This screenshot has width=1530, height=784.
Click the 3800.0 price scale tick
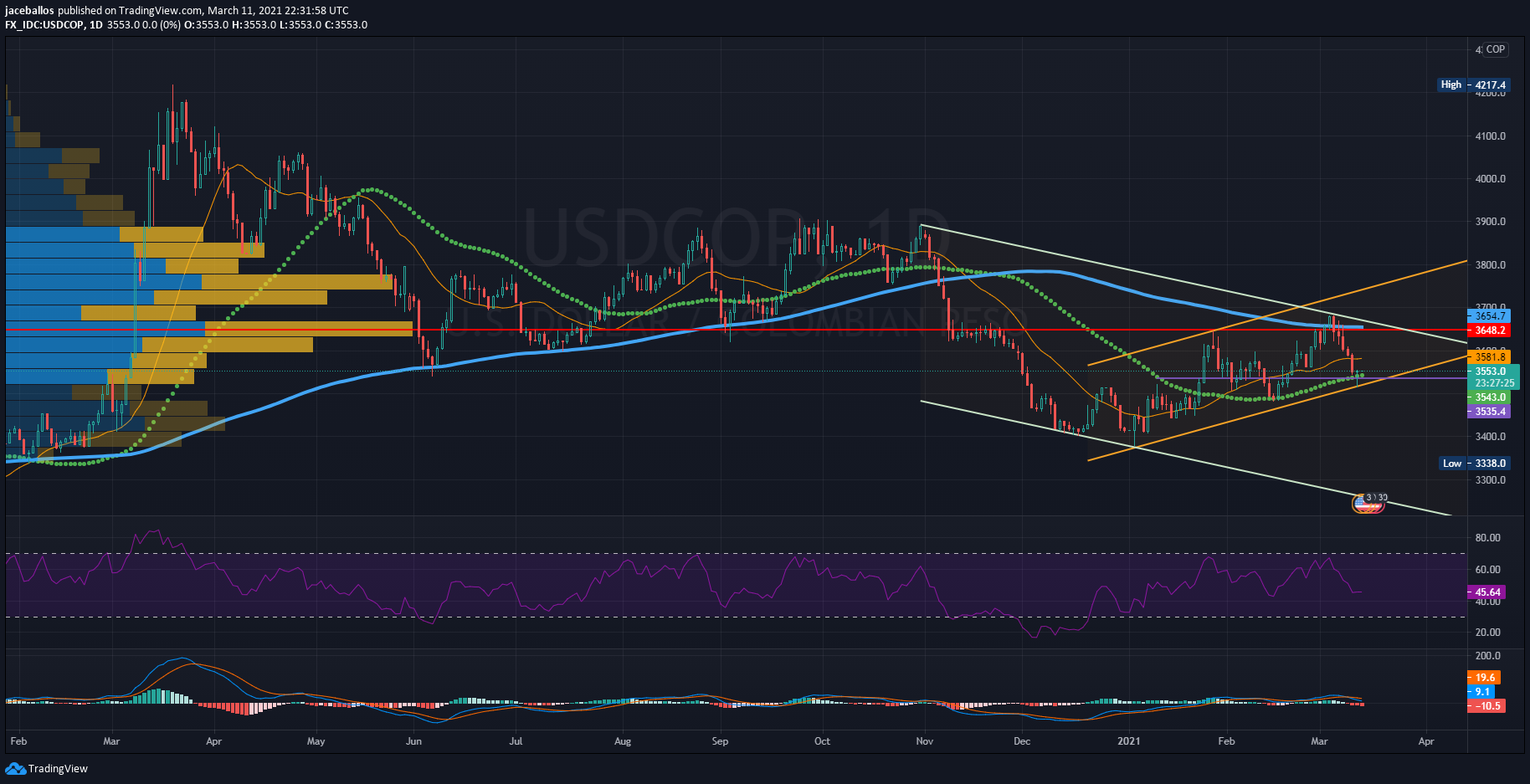click(x=1491, y=265)
